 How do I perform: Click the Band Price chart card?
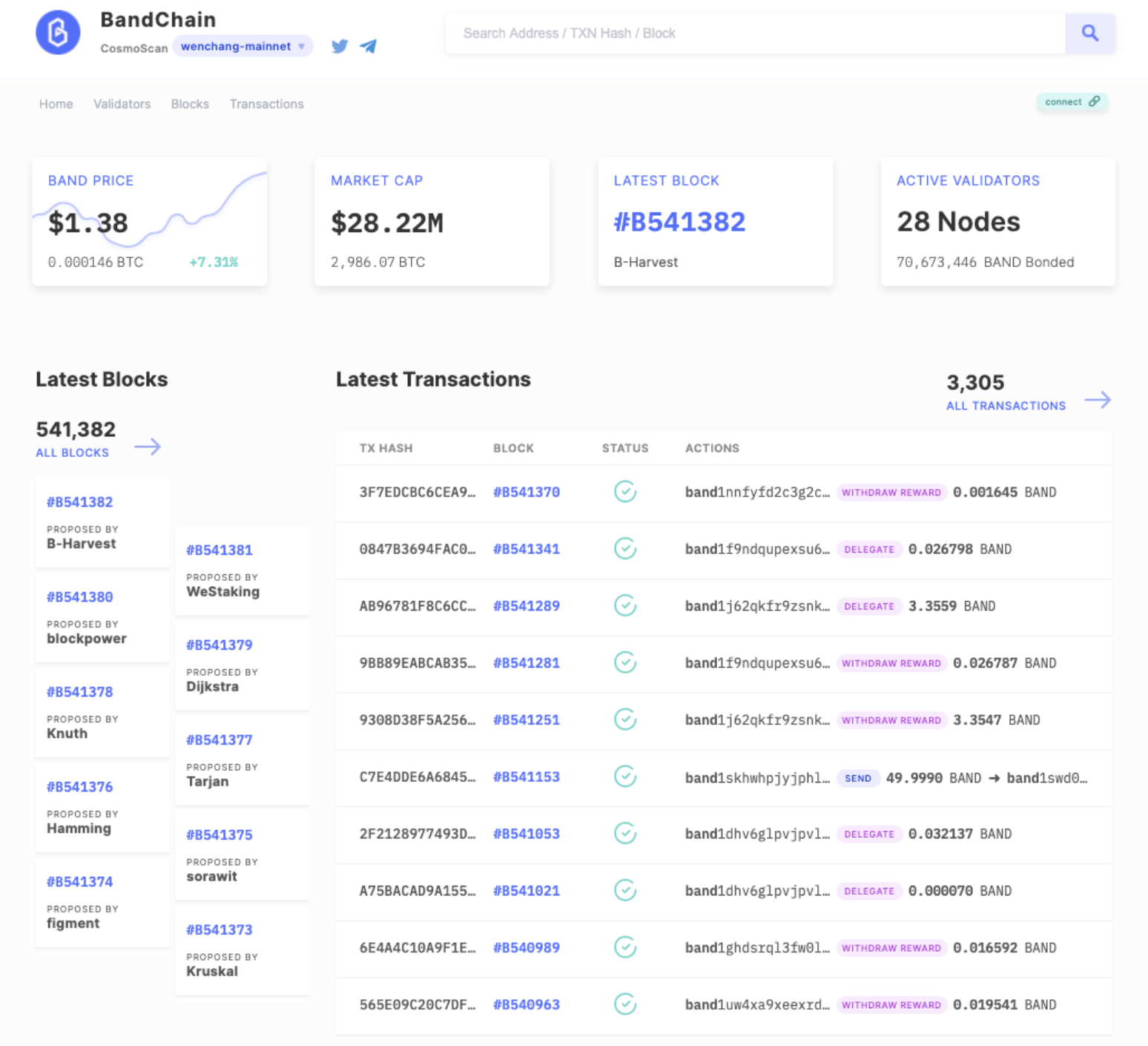click(150, 221)
